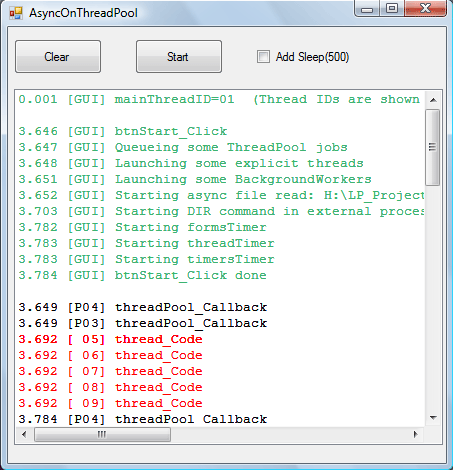Click the '3.784 [P04] threadPool_Callback' line
453x470 pixels.
pos(143,419)
